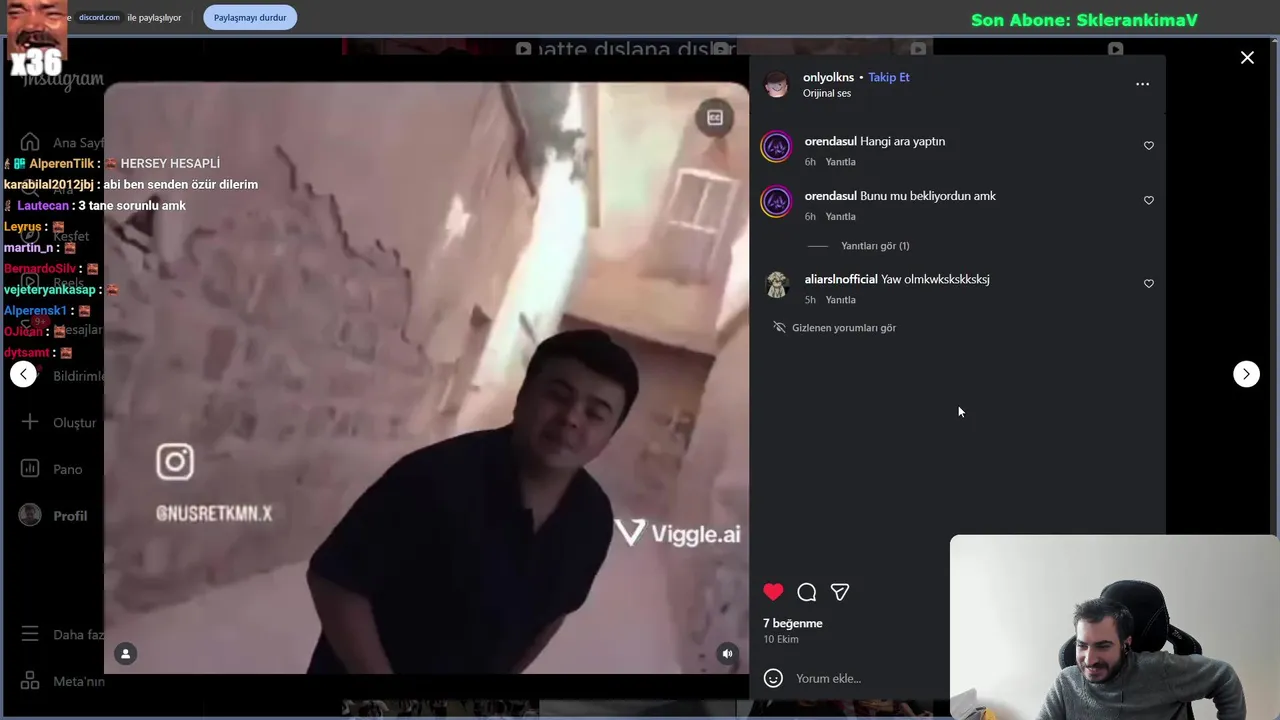The height and width of the screenshot is (720, 1280).
Task: Stop sharing with 'Paylaşmayı durdur' button
Action: pyautogui.click(x=250, y=17)
